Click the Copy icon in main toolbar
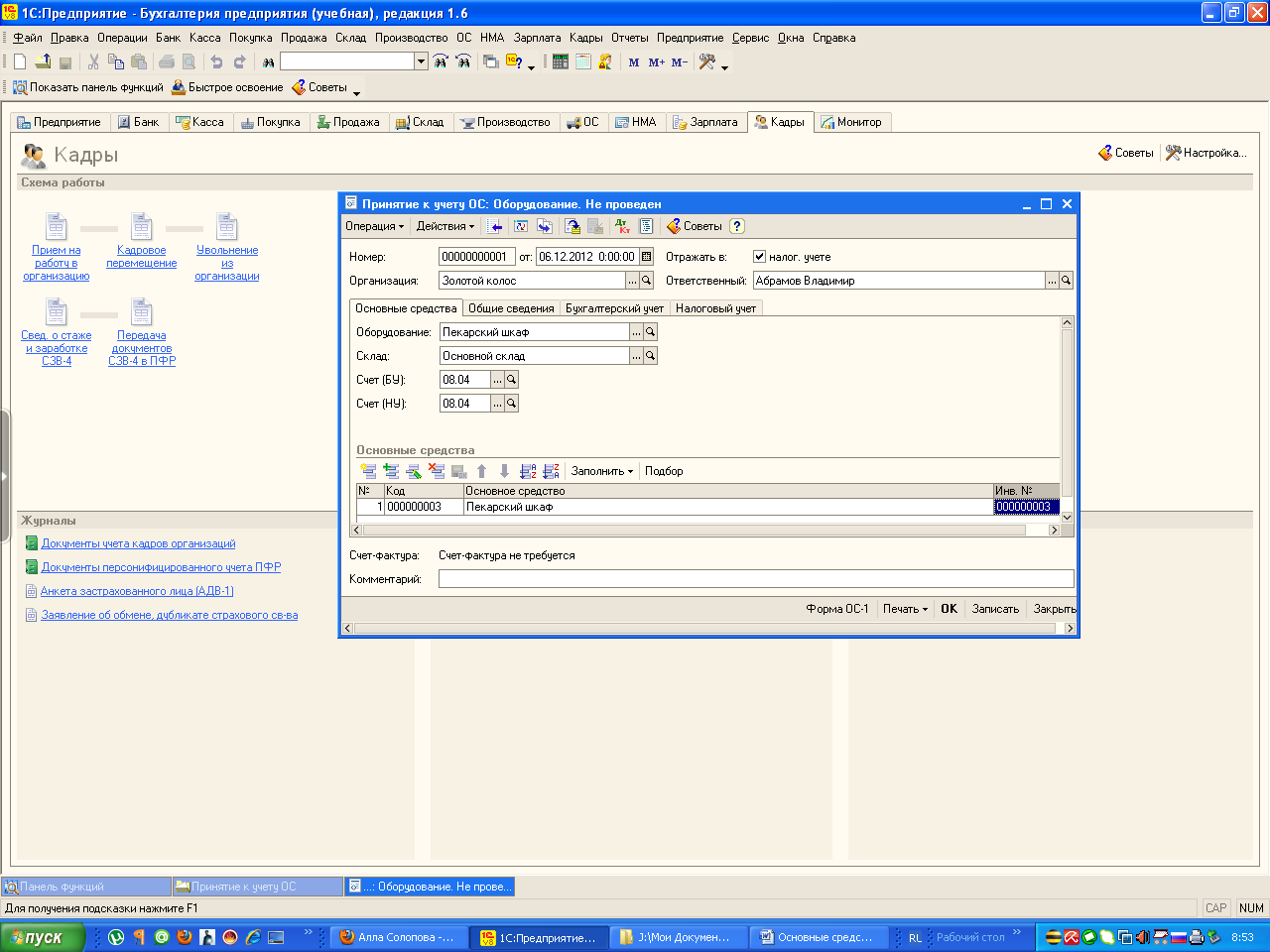 [116, 61]
